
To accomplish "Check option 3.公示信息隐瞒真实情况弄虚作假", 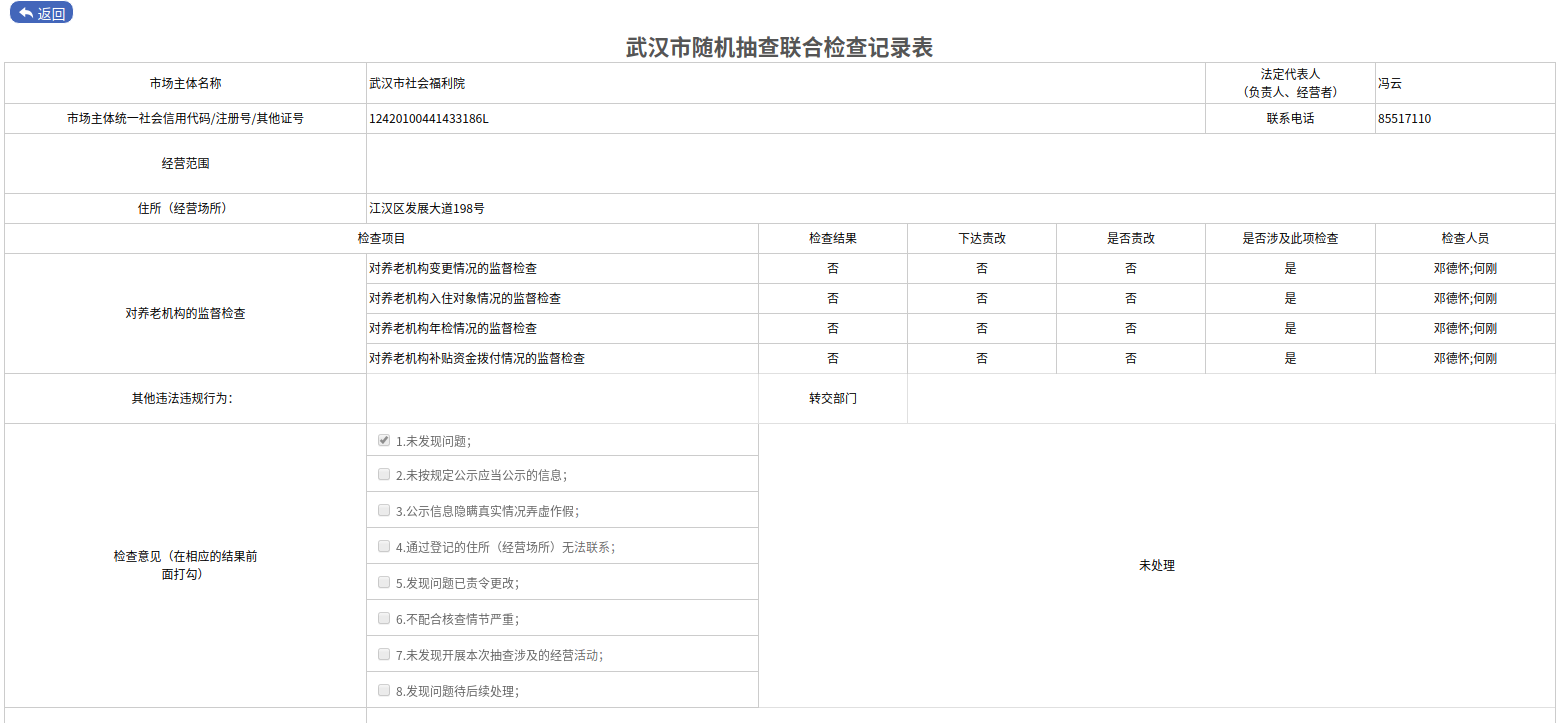I will pyautogui.click(x=384, y=510).
